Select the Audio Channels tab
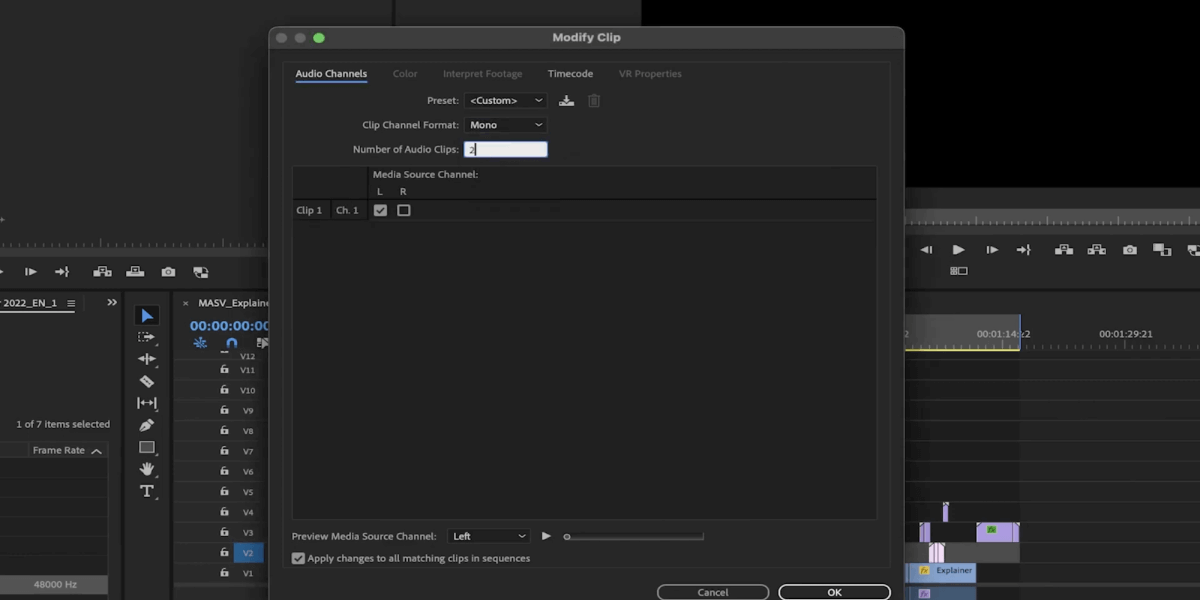Screen dimensions: 1200x600 [x=331, y=74]
